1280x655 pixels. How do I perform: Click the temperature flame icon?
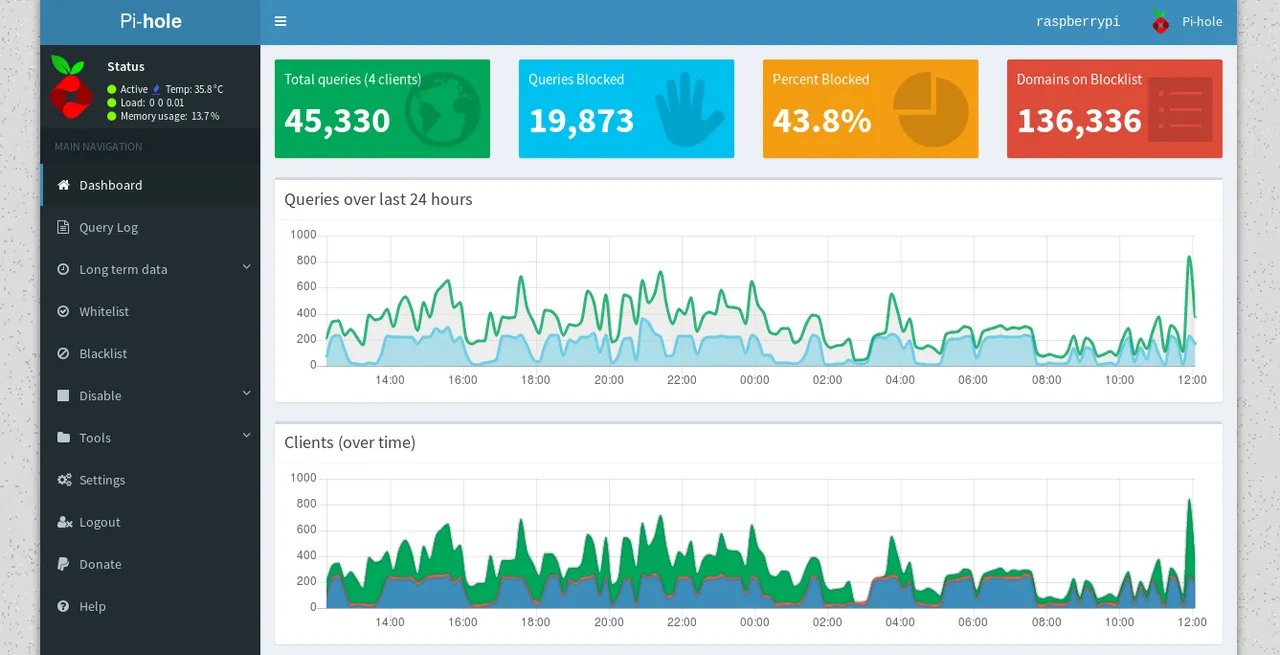(x=156, y=90)
